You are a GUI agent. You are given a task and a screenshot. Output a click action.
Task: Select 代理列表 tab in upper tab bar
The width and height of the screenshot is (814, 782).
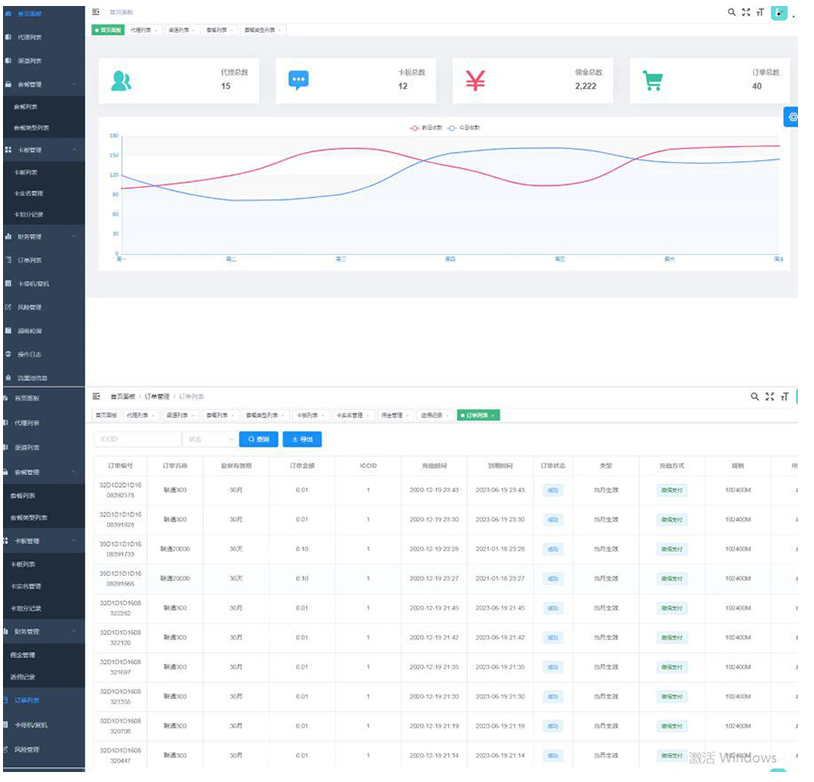click(139, 30)
